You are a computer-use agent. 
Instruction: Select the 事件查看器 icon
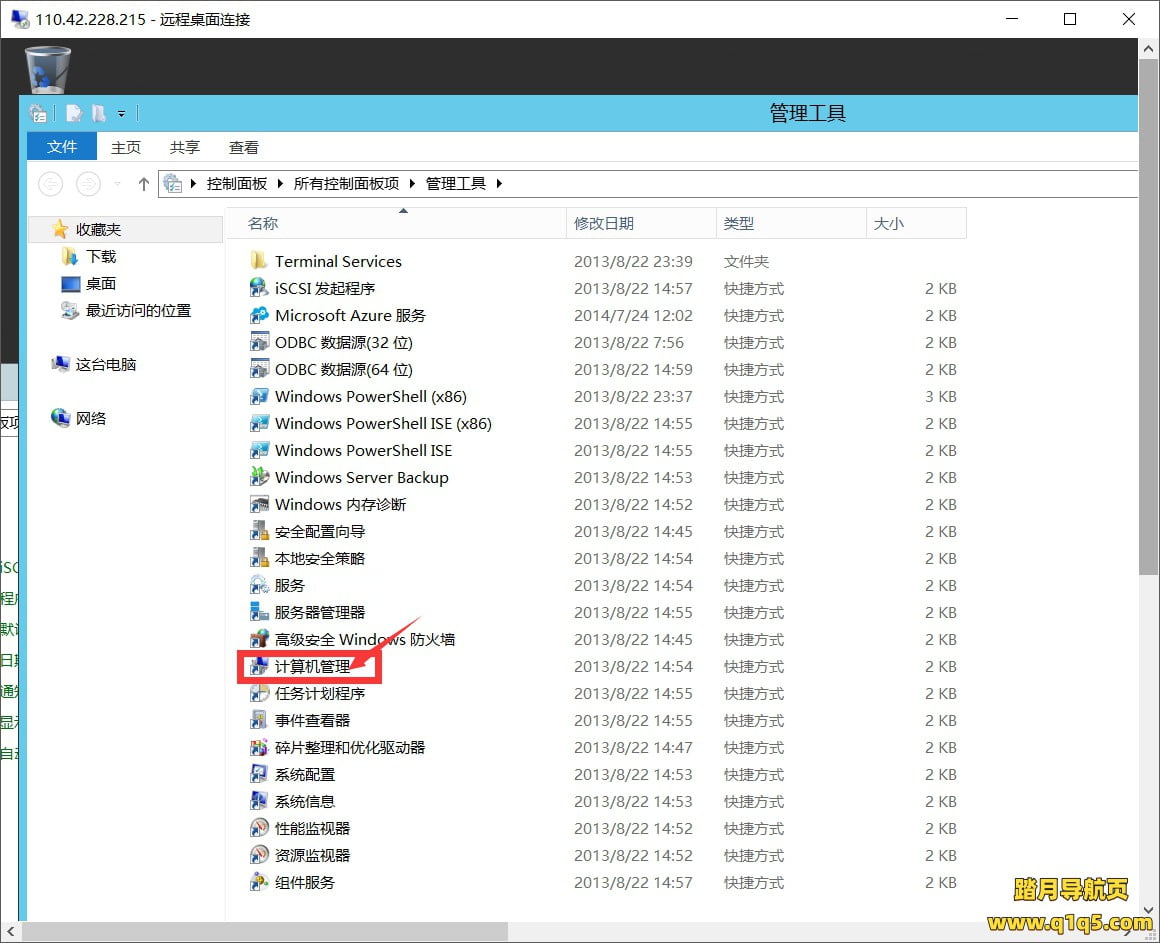pyautogui.click(x=258, y=720)
